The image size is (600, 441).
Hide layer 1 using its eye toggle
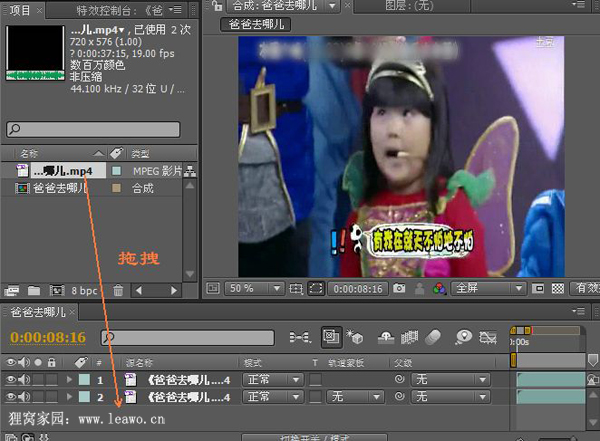(x=11, y=380)
